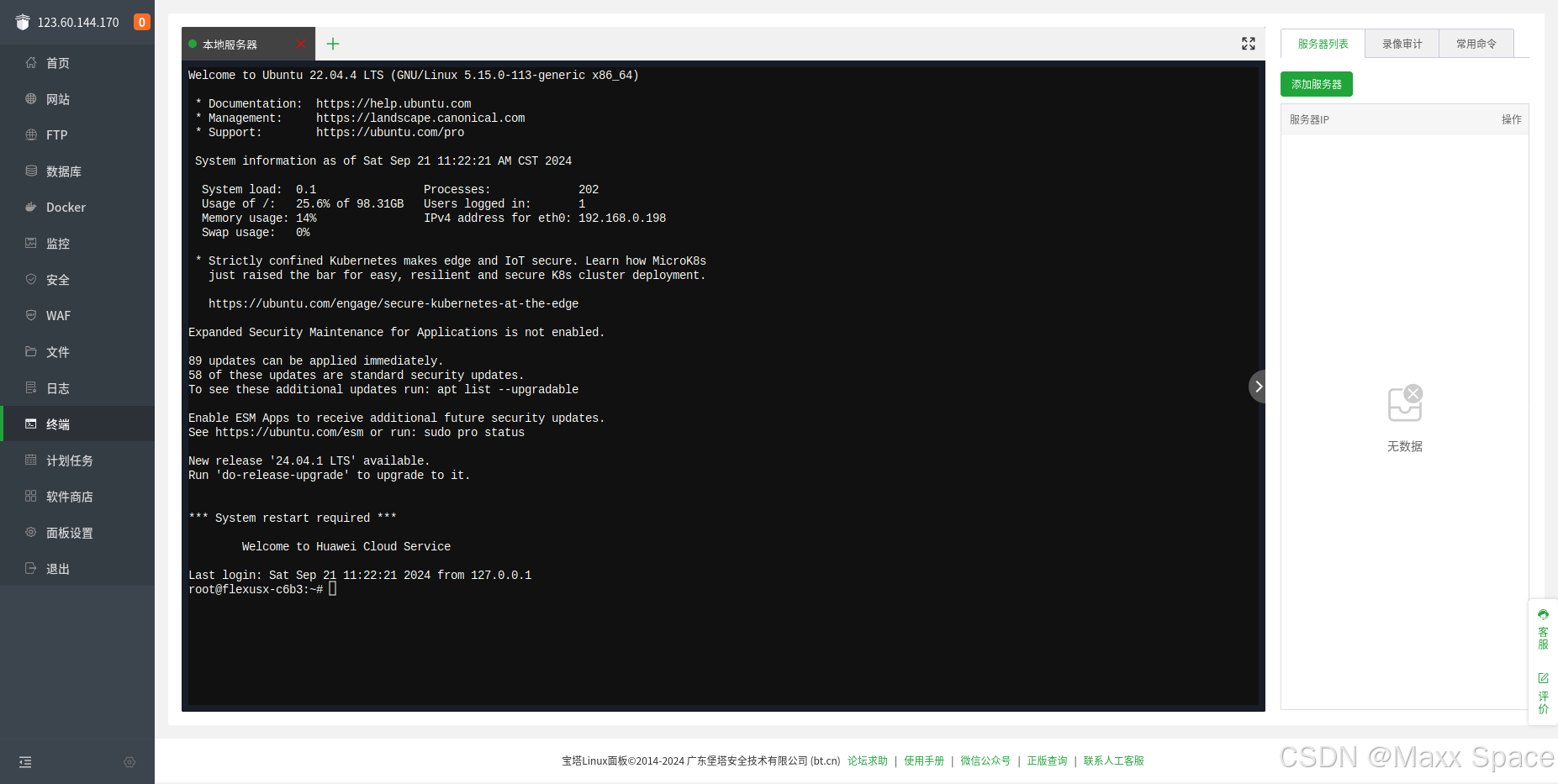Click the panel logo next to the IP address
The height and width of the screenshot is (784, 1558).
point(23,22)
